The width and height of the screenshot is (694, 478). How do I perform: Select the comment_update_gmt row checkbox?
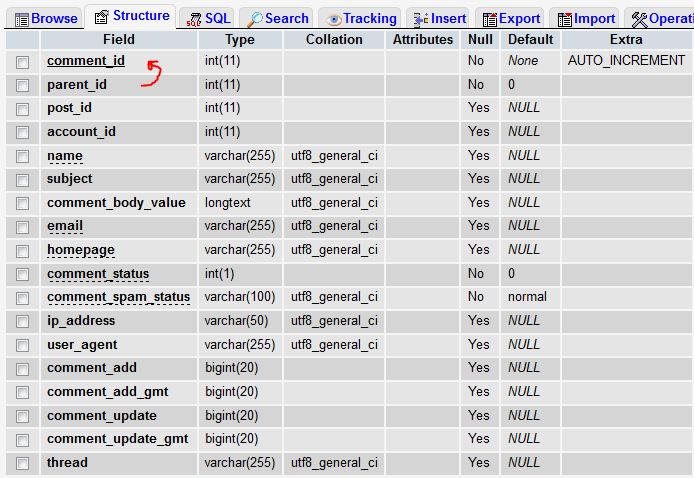(x=23, y=440)
